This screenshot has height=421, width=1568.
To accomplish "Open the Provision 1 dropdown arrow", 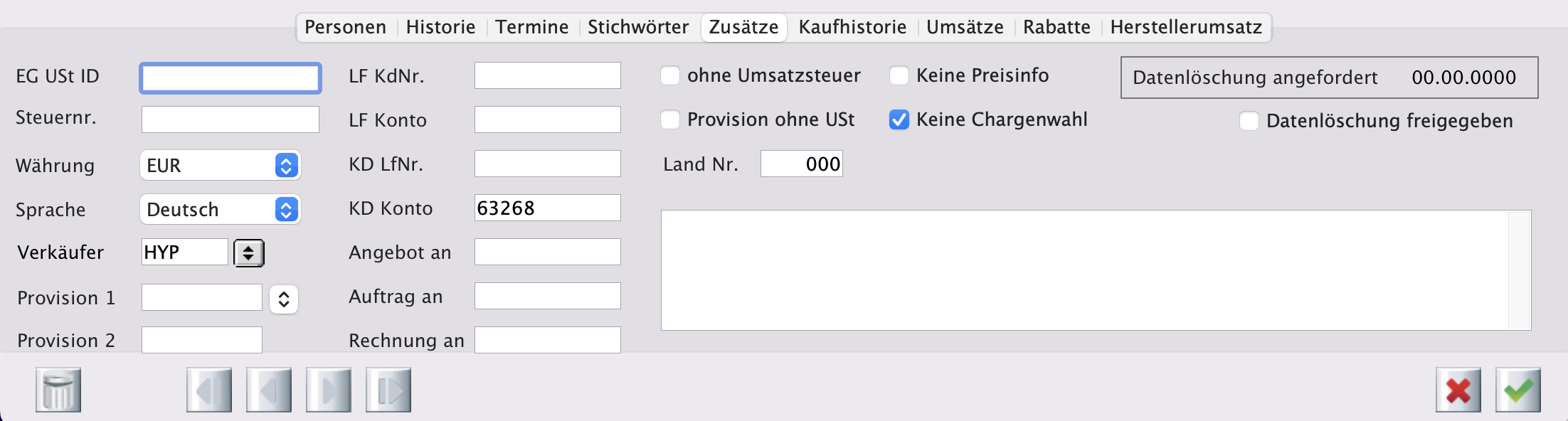I will click(283, 299).
